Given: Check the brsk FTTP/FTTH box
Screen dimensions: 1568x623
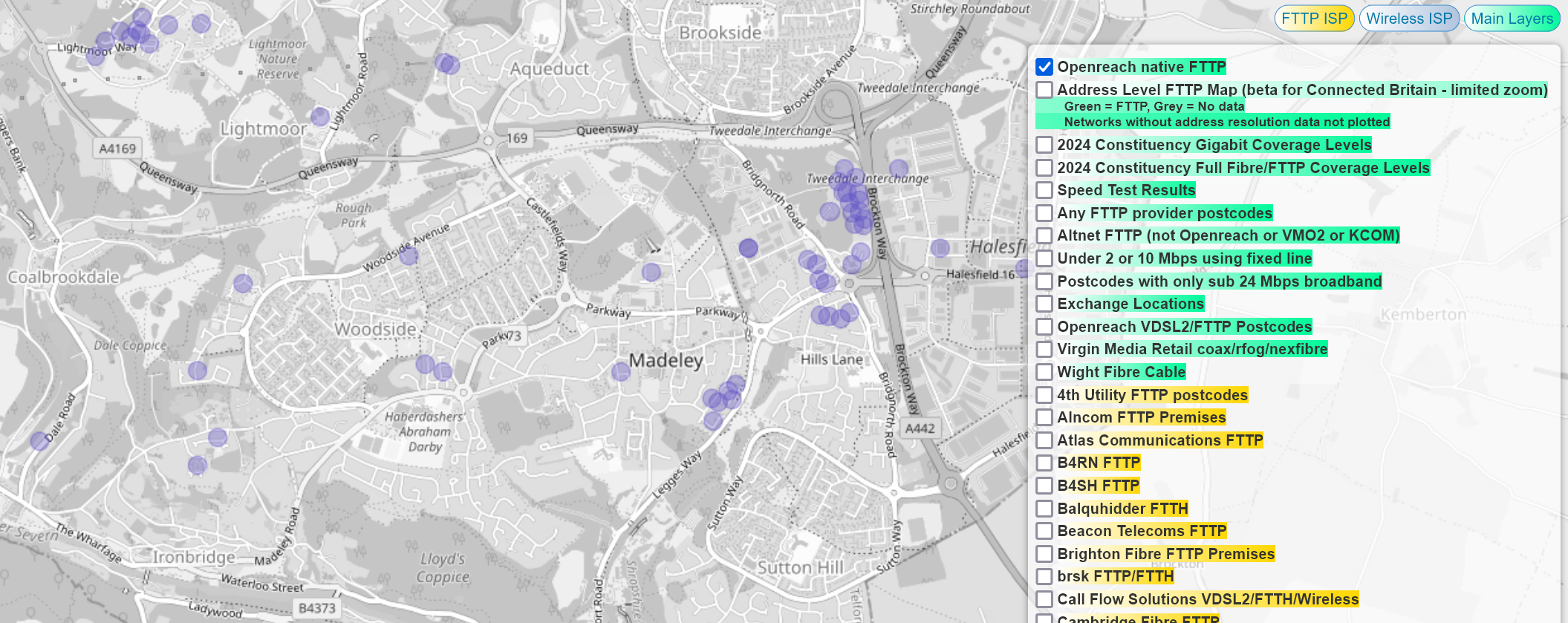Looking at the screenshot, I should click(x=1044, y=576).
